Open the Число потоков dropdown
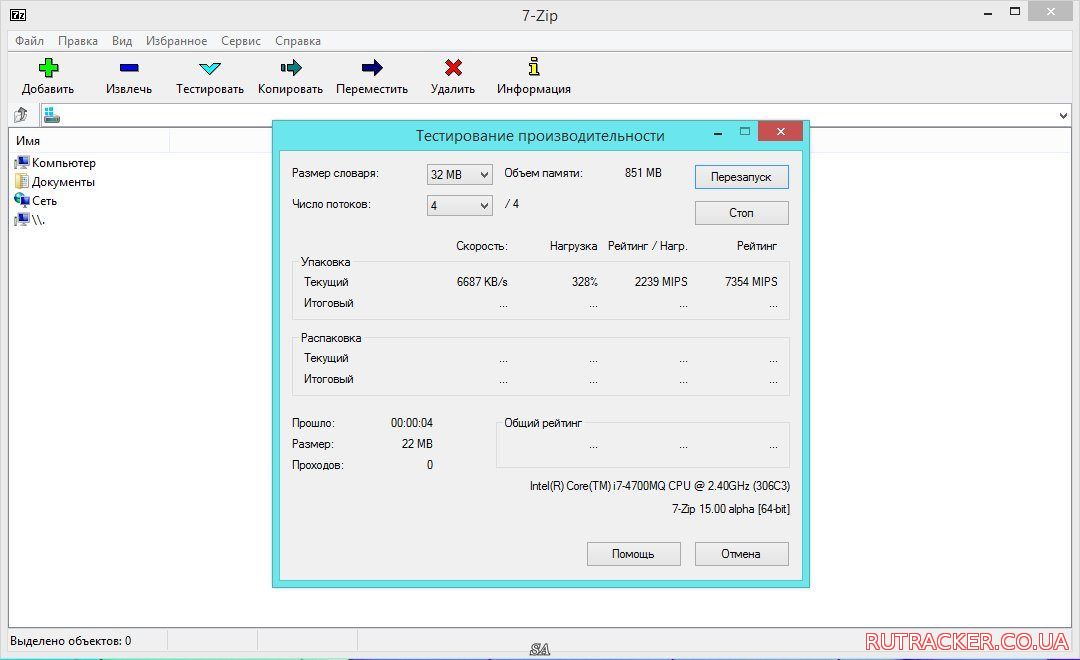1080x660 pixels. coord(459,205)
